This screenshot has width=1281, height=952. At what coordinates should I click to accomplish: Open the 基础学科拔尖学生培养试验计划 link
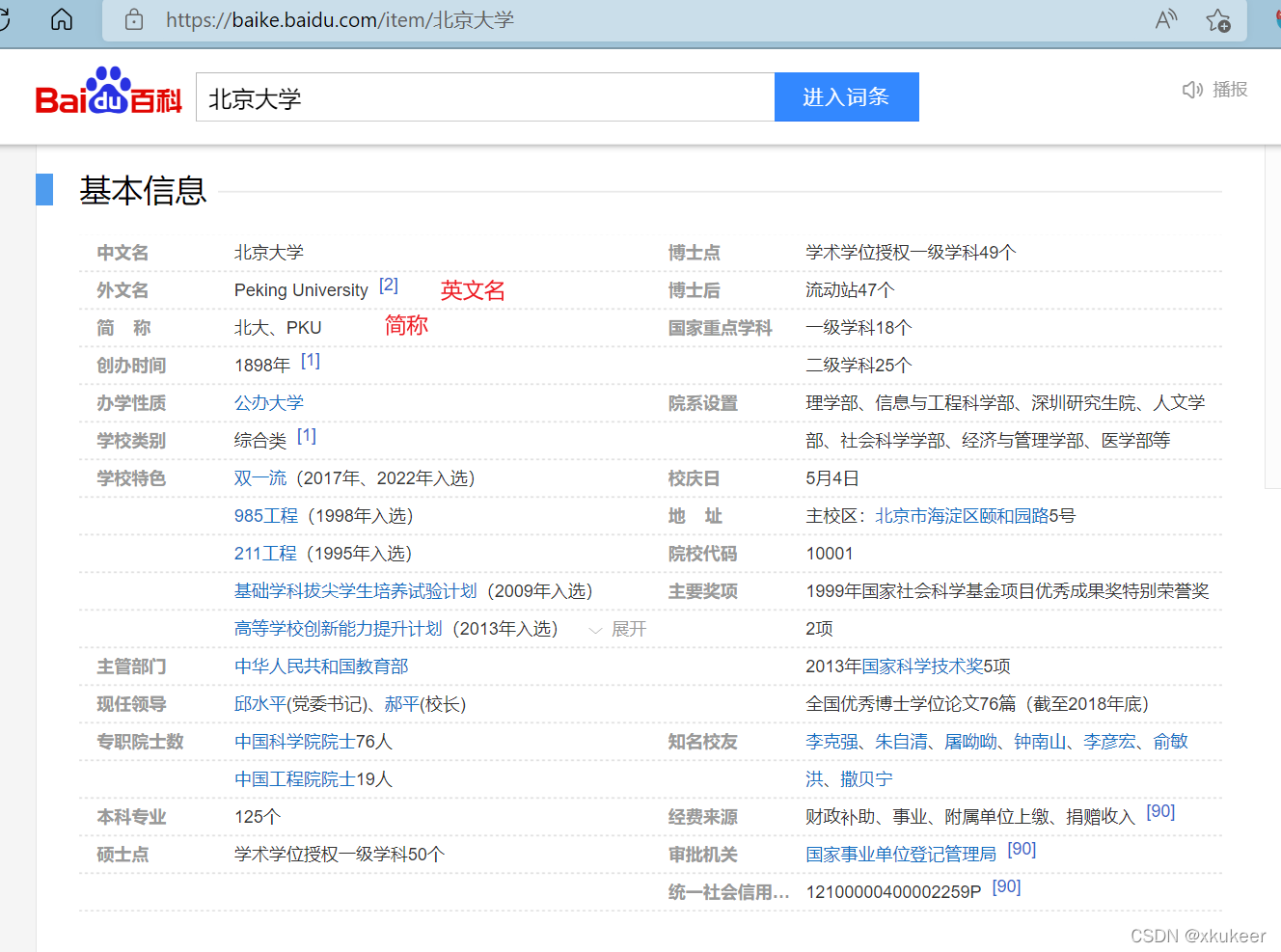click(356, 591)
